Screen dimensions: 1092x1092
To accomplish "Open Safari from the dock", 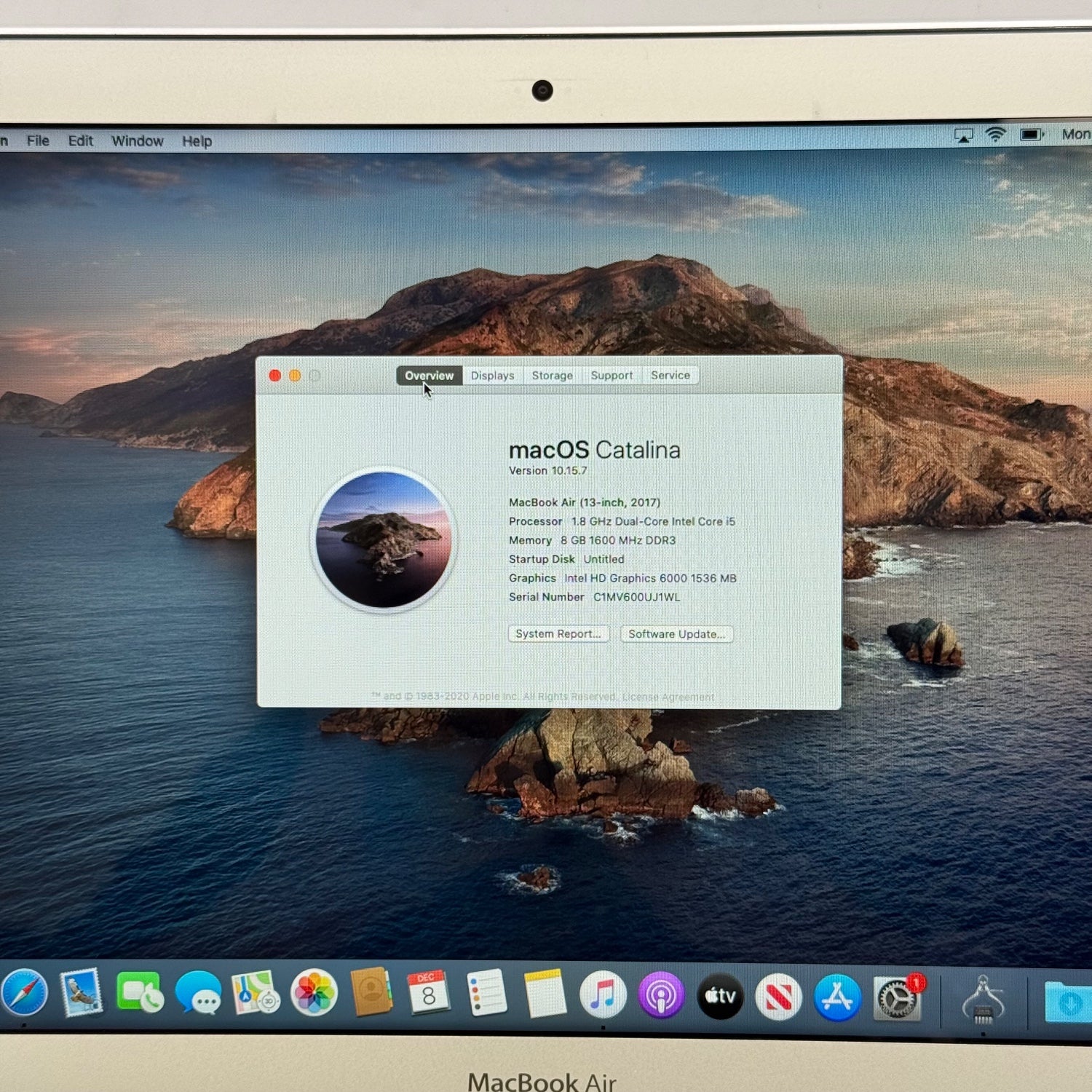I will [24, 994].
